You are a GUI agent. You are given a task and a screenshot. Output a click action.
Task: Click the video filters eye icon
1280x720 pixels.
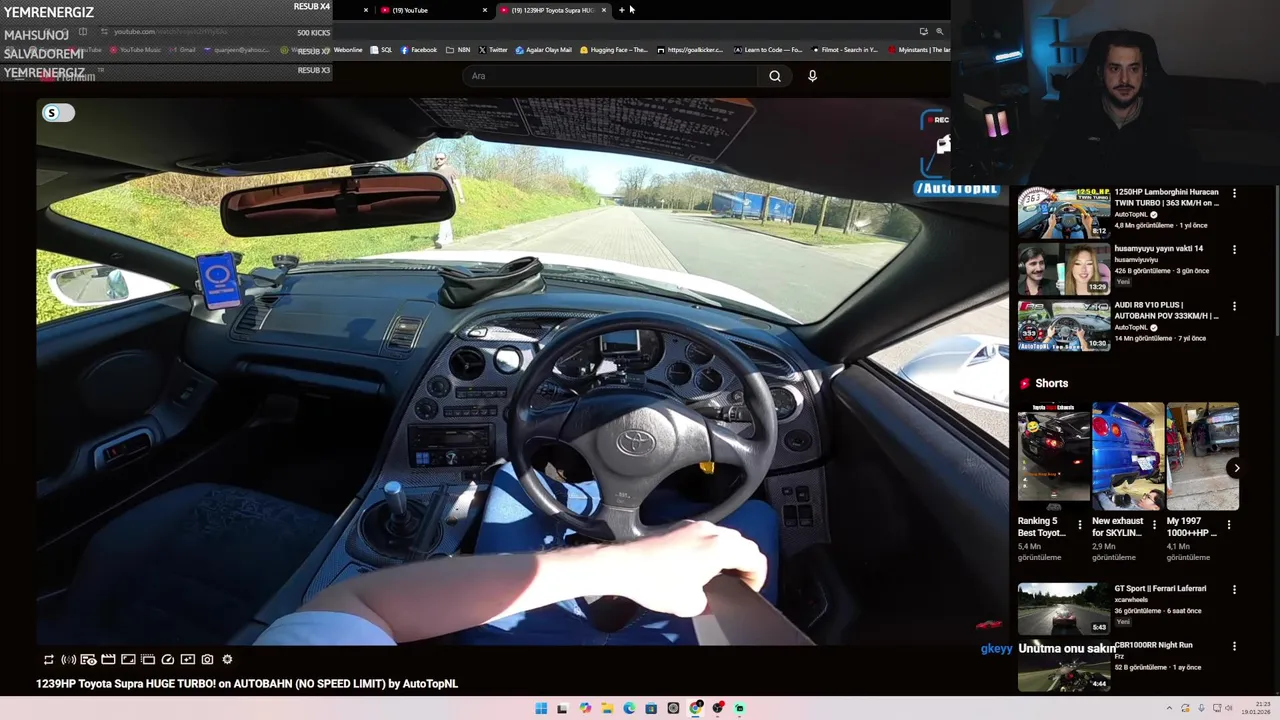(88, 659)
